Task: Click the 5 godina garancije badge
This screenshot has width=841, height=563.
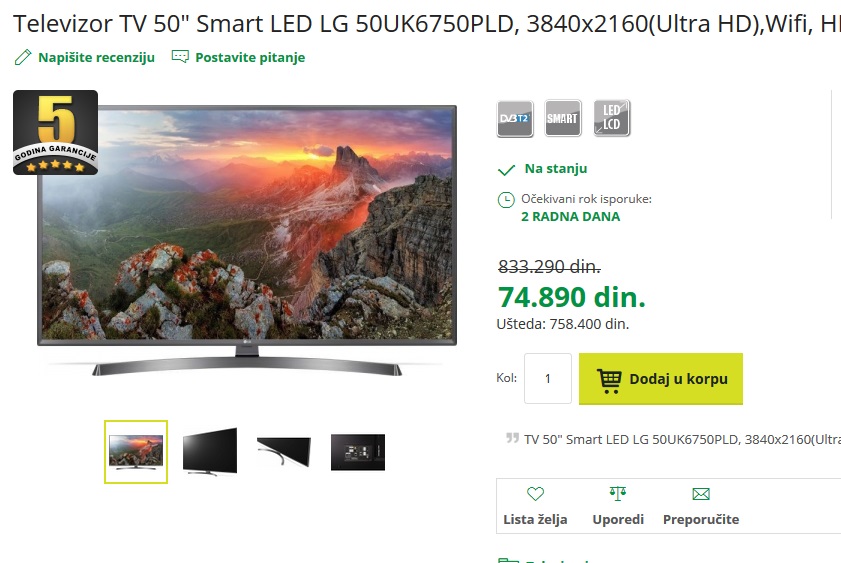Action: click(x=55, y=132)
